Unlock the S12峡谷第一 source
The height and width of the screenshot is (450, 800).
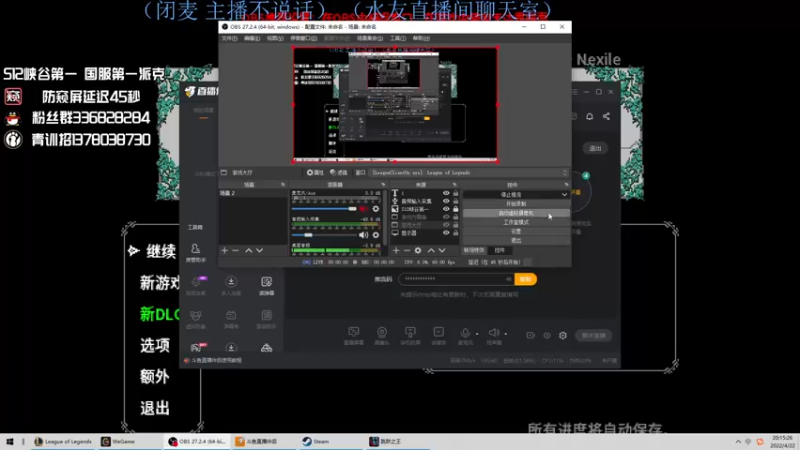tap(456, 209)
